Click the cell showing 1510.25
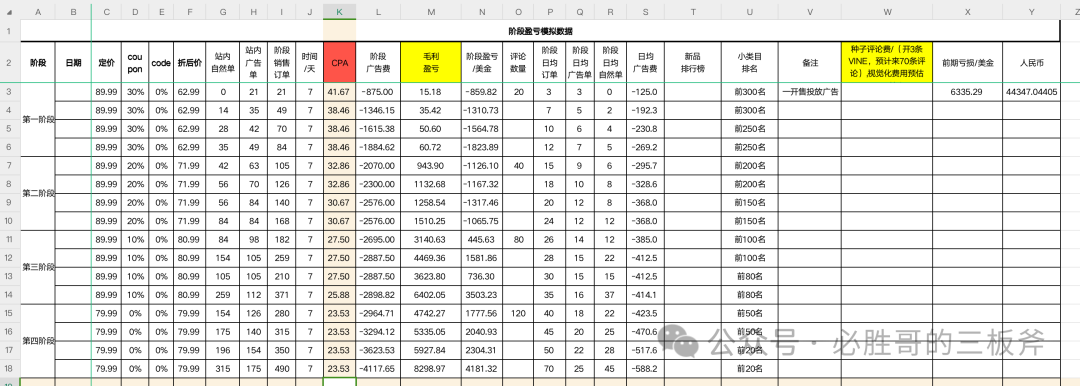 (431, 221)
